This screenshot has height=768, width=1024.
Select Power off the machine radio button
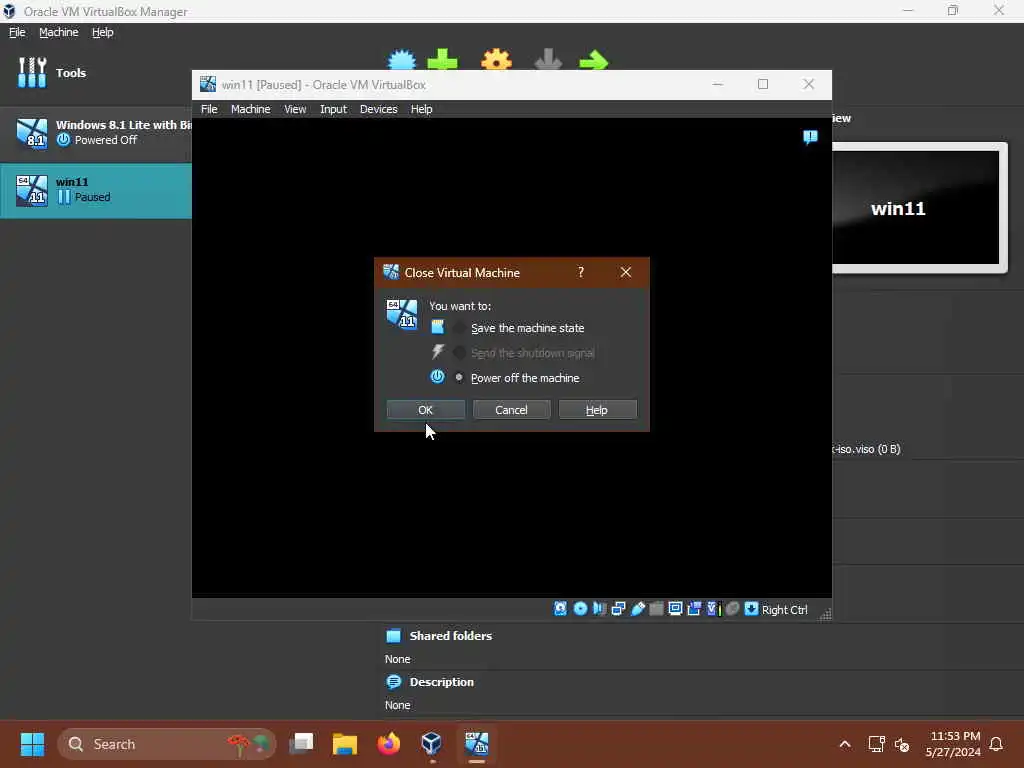coord(459,377)
